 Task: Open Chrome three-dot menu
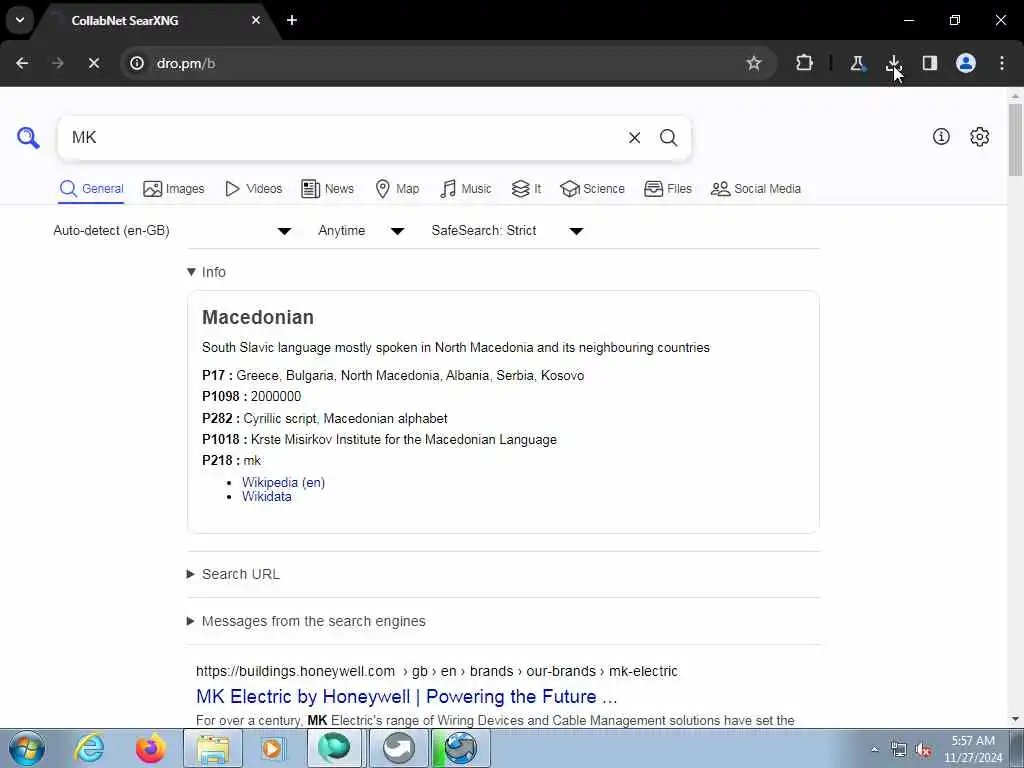1002,63
